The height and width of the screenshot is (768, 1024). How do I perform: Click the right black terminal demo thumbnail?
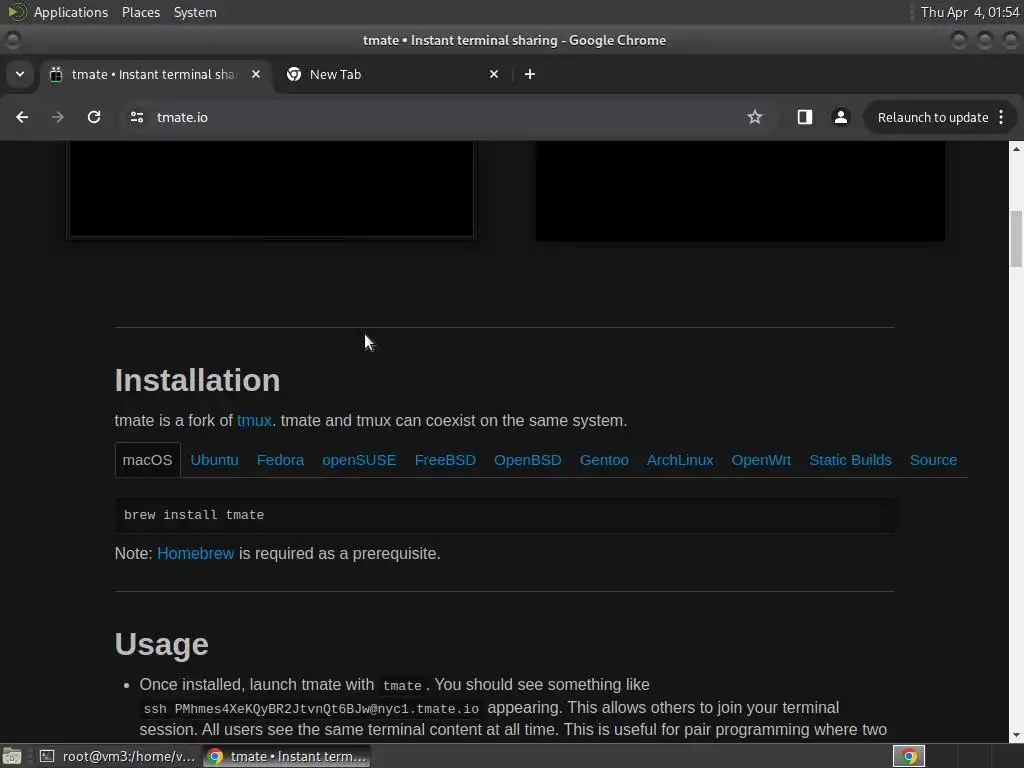coord(741,191)
